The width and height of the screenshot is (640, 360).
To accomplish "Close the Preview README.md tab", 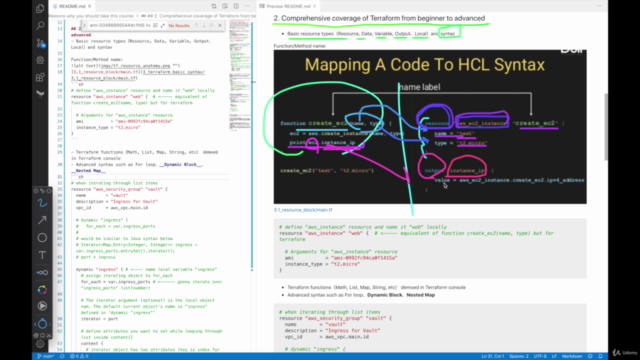I will [315, 6].
